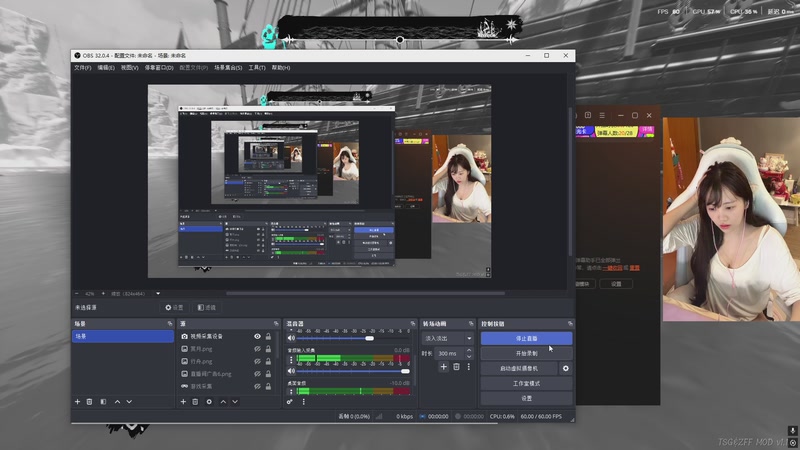Open source properties gear in 源 toolbar

click(209, 402)
